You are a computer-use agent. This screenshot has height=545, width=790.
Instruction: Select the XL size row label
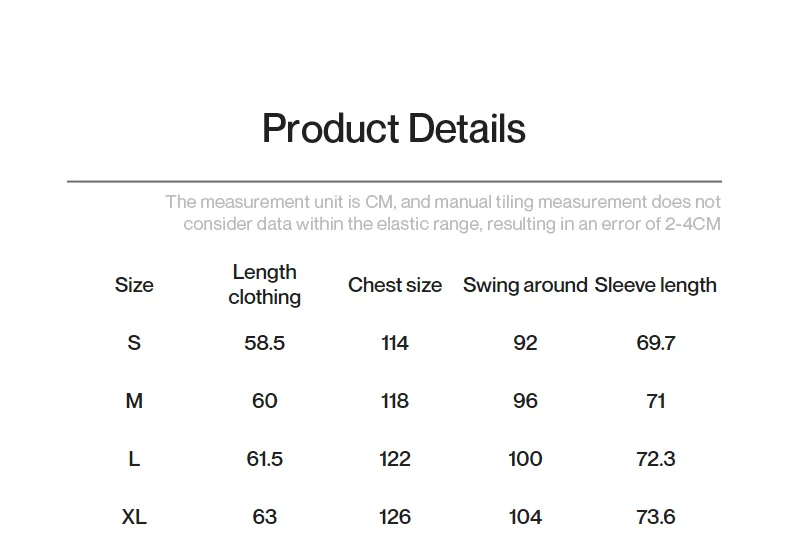[134, 517]
